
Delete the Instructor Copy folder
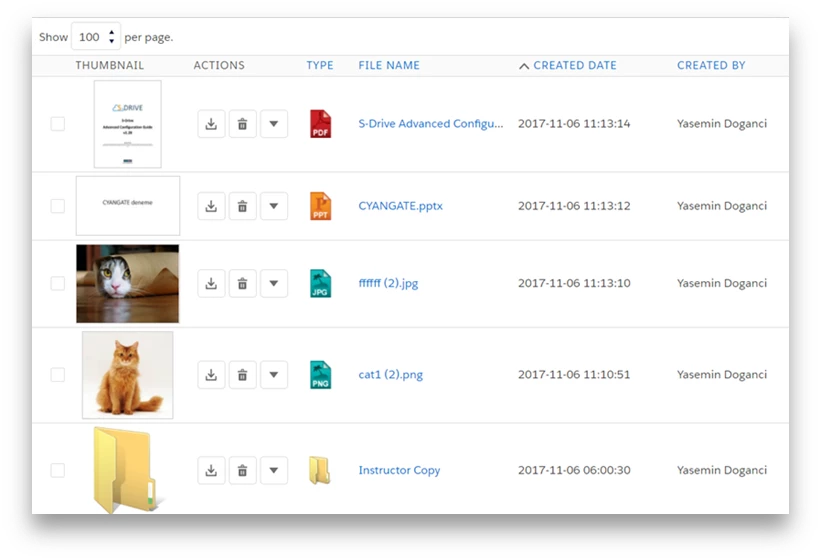click(242, 470)
